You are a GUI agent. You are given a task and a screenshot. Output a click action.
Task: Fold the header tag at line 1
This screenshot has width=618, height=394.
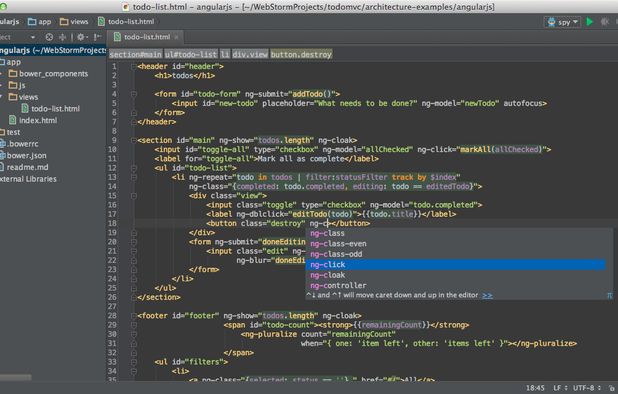pos(134,67)
